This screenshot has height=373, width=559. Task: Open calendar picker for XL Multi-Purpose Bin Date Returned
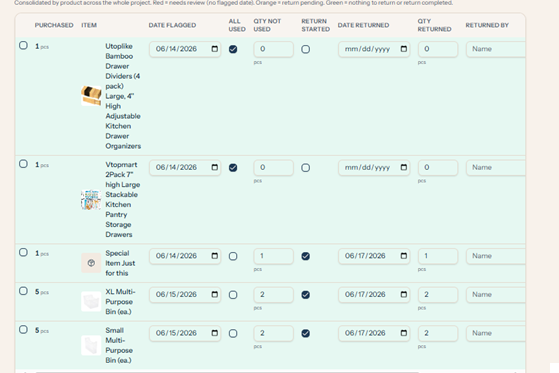pyautogui.click(x=404, y=294)
